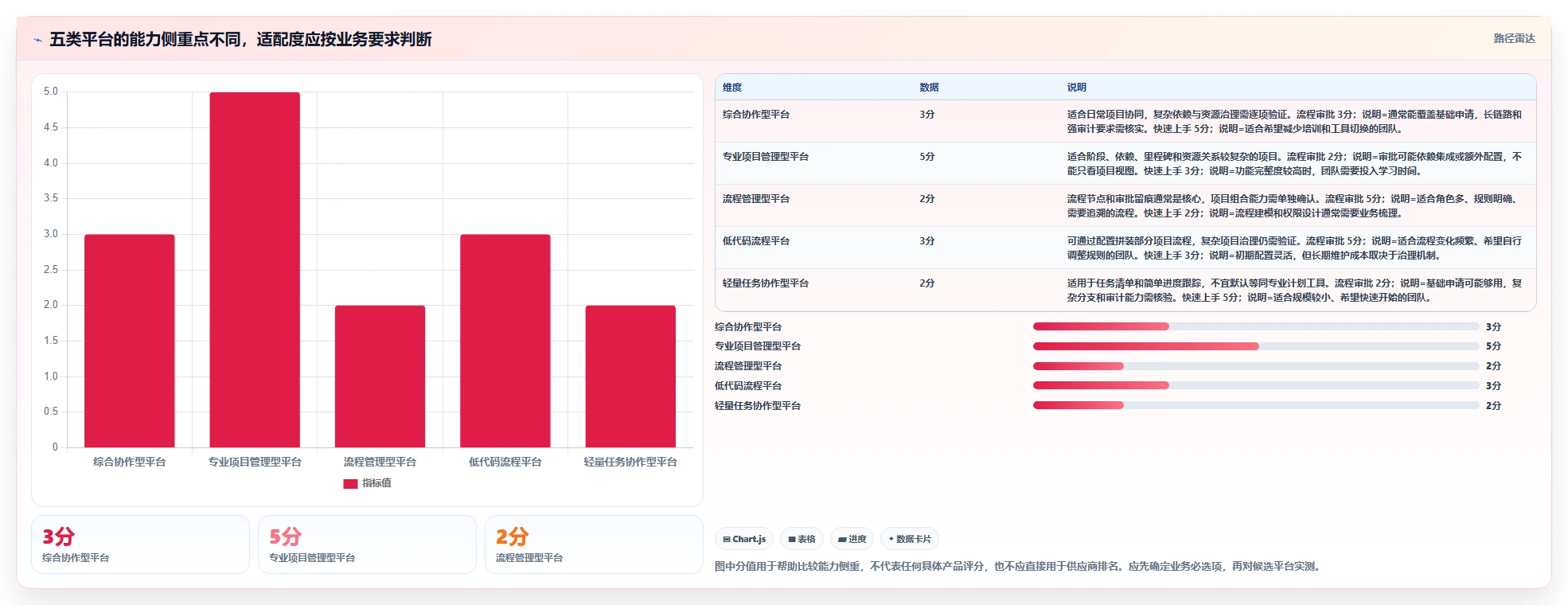Click the 指标值 legend label
The width and height of the screenshot is (1568, 605).
[376, 483]
